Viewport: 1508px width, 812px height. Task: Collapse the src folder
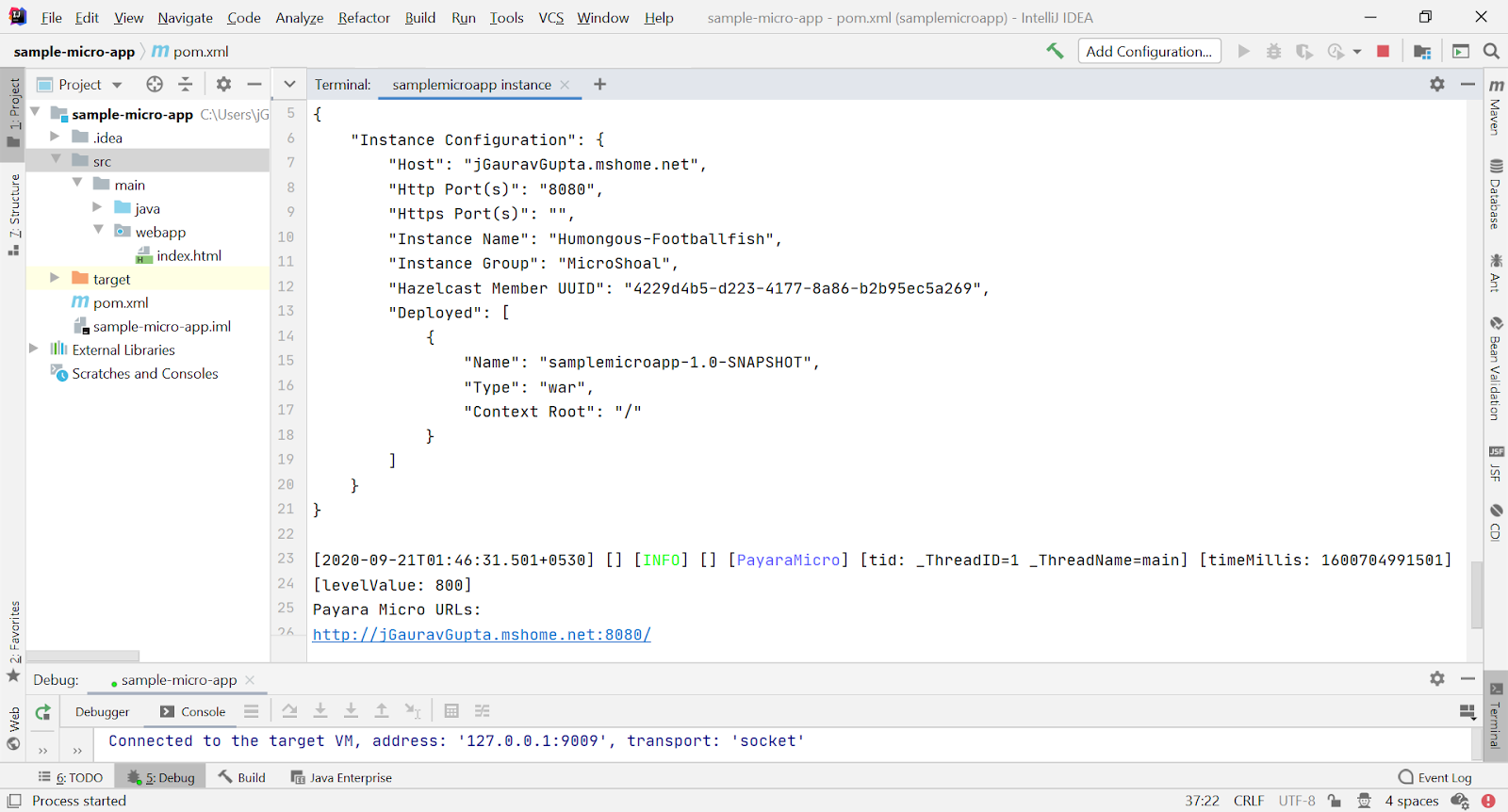[55, 160]
